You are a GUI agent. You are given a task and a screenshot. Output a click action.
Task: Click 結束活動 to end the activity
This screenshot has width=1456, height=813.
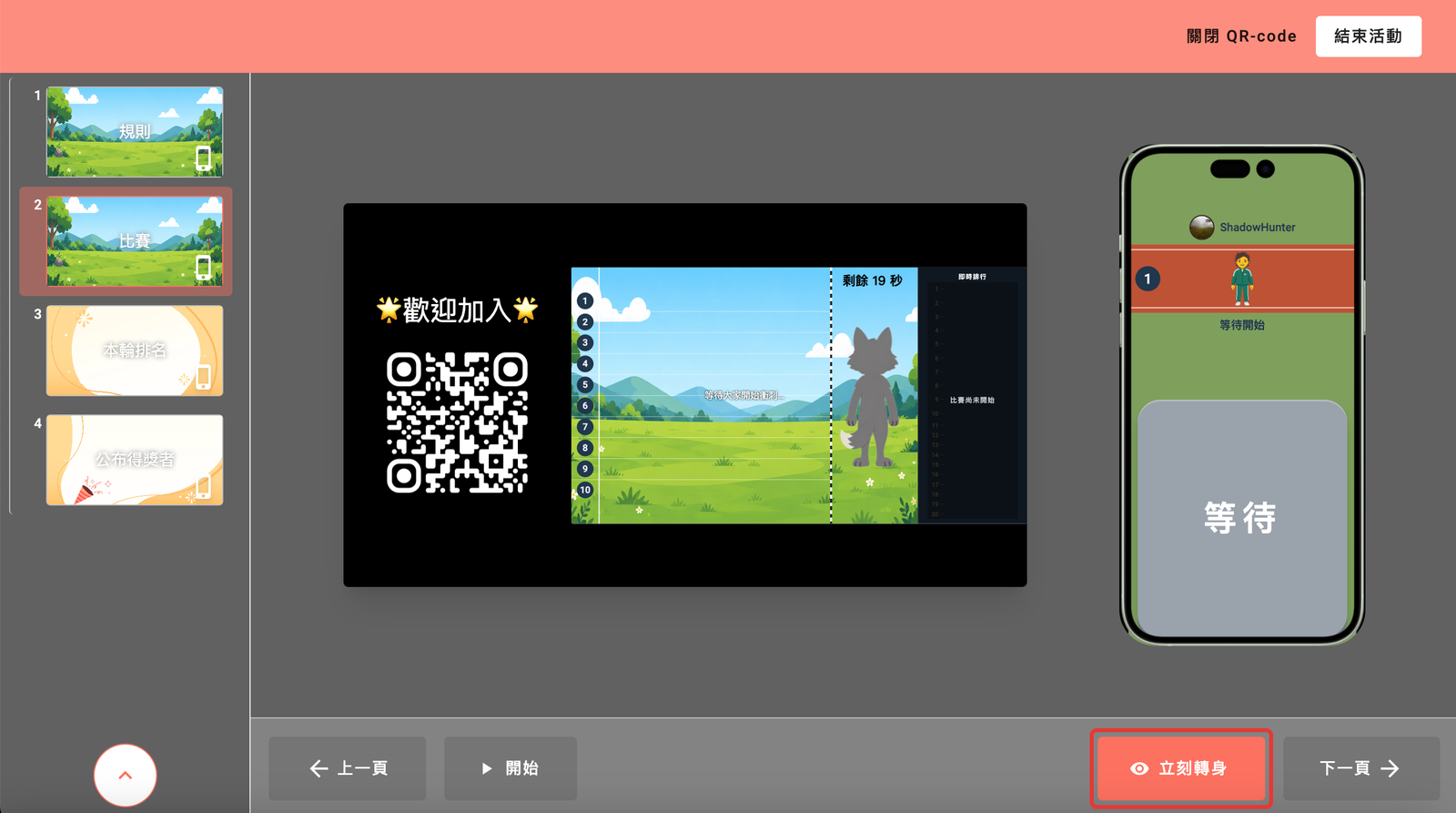pyautogui.click(x=1369, y=36)
